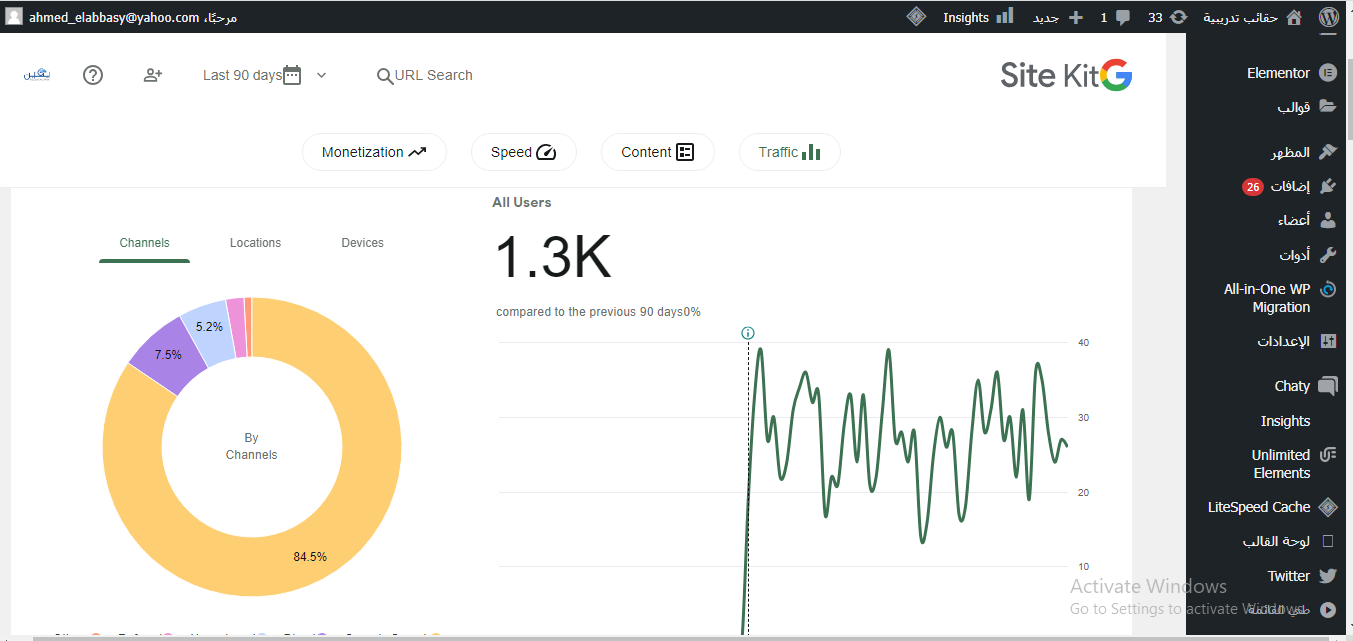Image resolution: width=1353 pixels, height=641 pixels.
Task: Jump to the Monetization section
Action: point(374,152)
